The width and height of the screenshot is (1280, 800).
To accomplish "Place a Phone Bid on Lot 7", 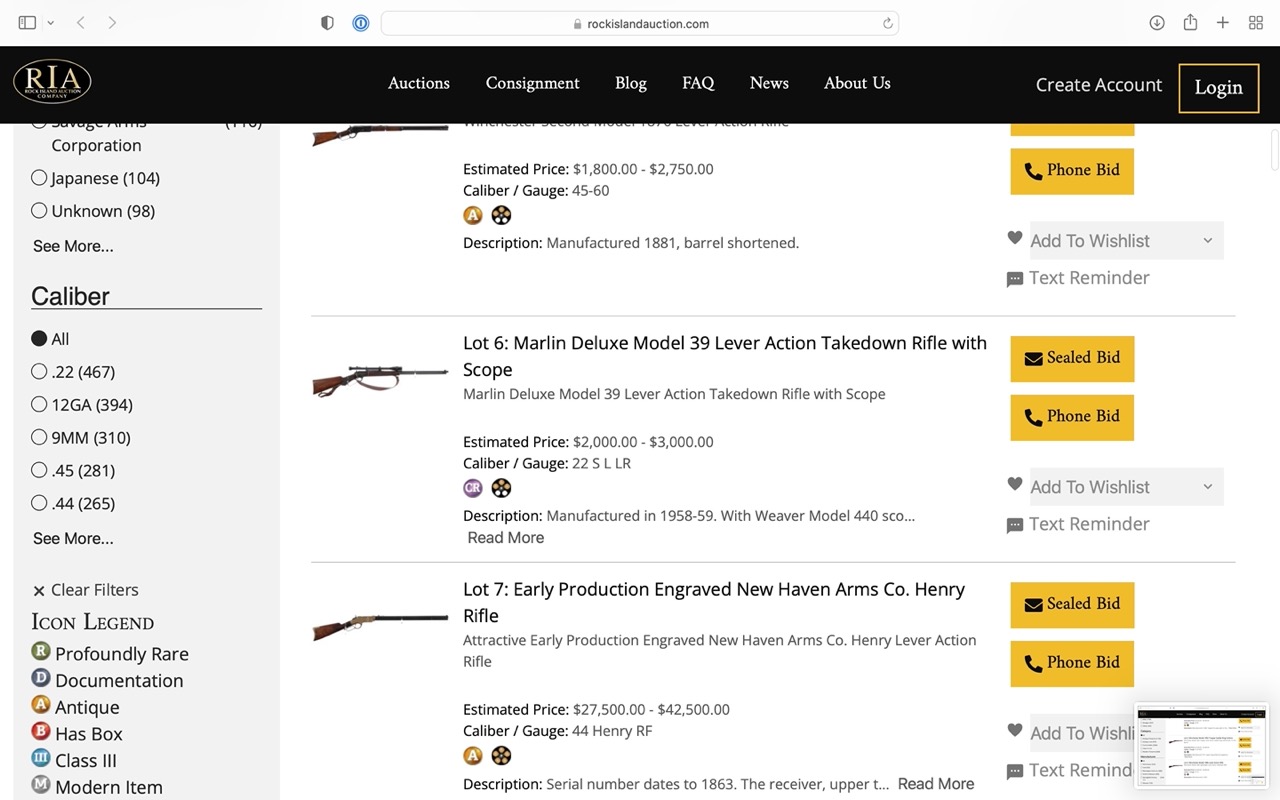I will tap(1072, 663).
